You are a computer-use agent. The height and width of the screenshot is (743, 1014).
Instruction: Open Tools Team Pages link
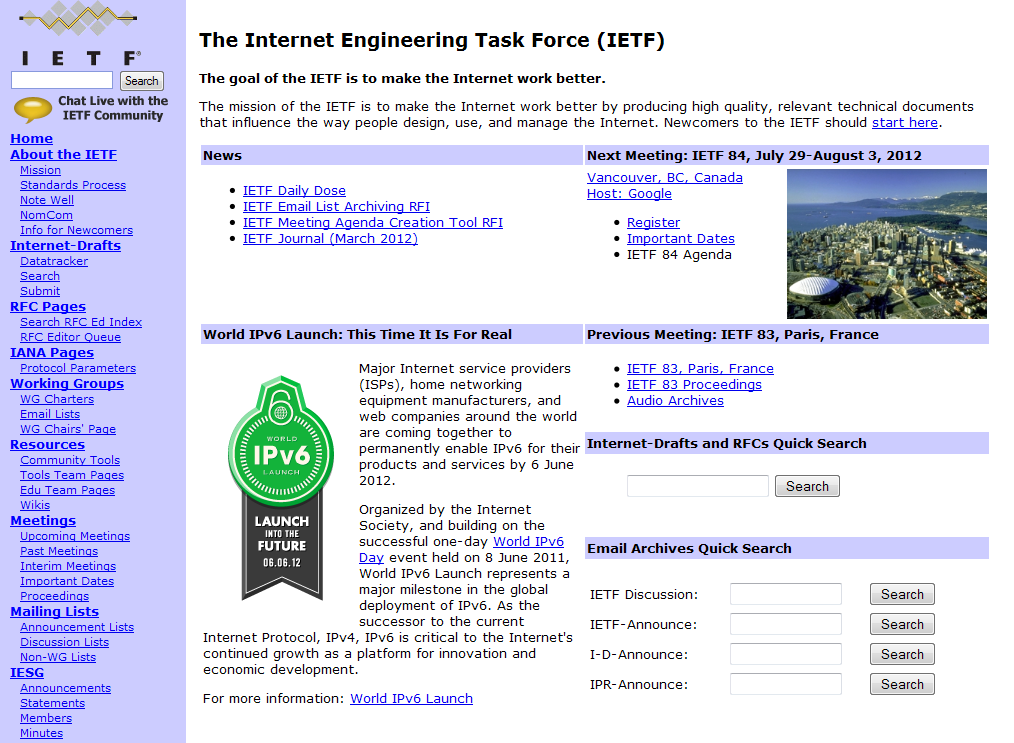[x=72, y=475]
